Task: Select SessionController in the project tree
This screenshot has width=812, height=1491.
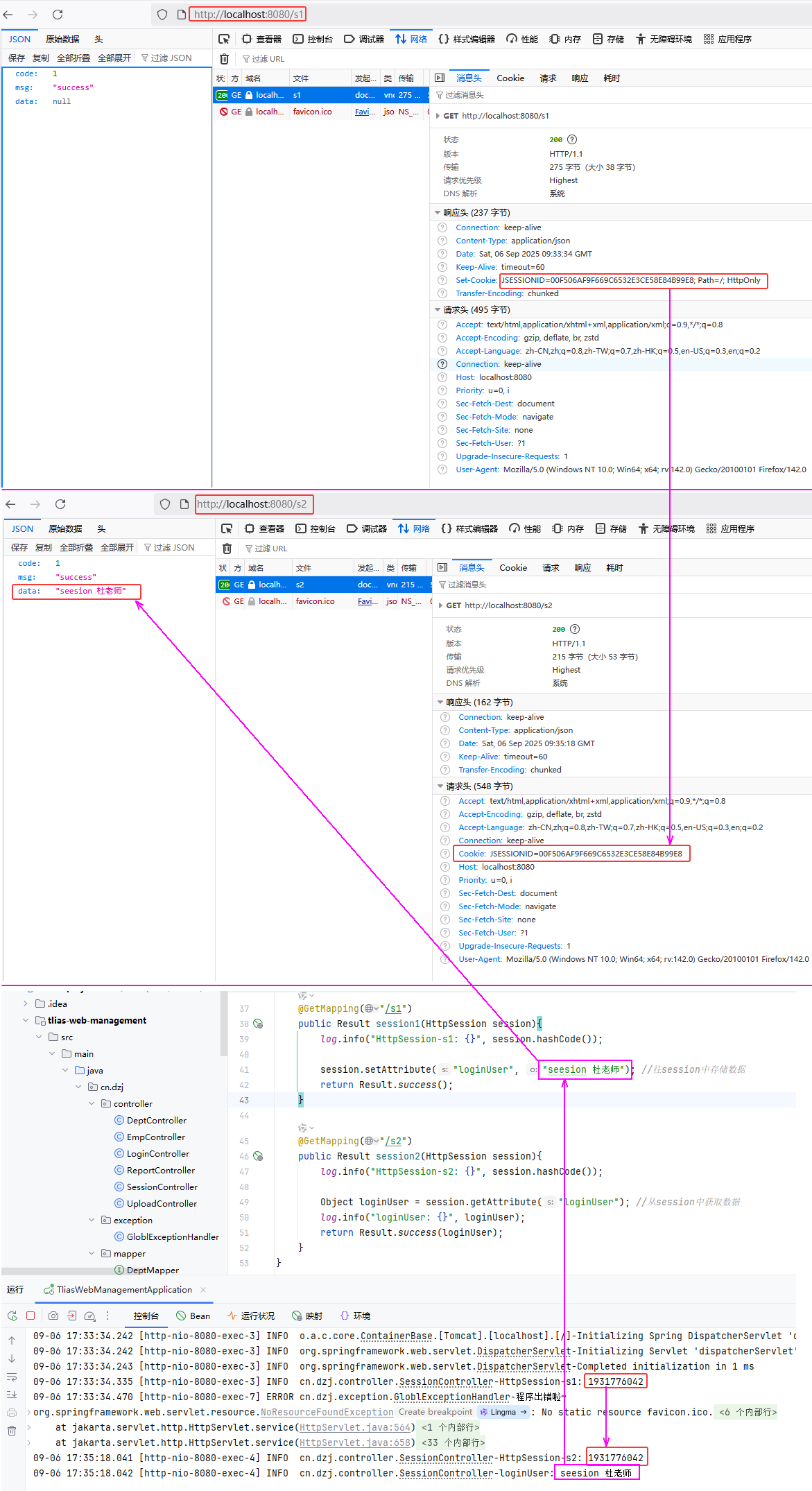Action: [162, 1187]
